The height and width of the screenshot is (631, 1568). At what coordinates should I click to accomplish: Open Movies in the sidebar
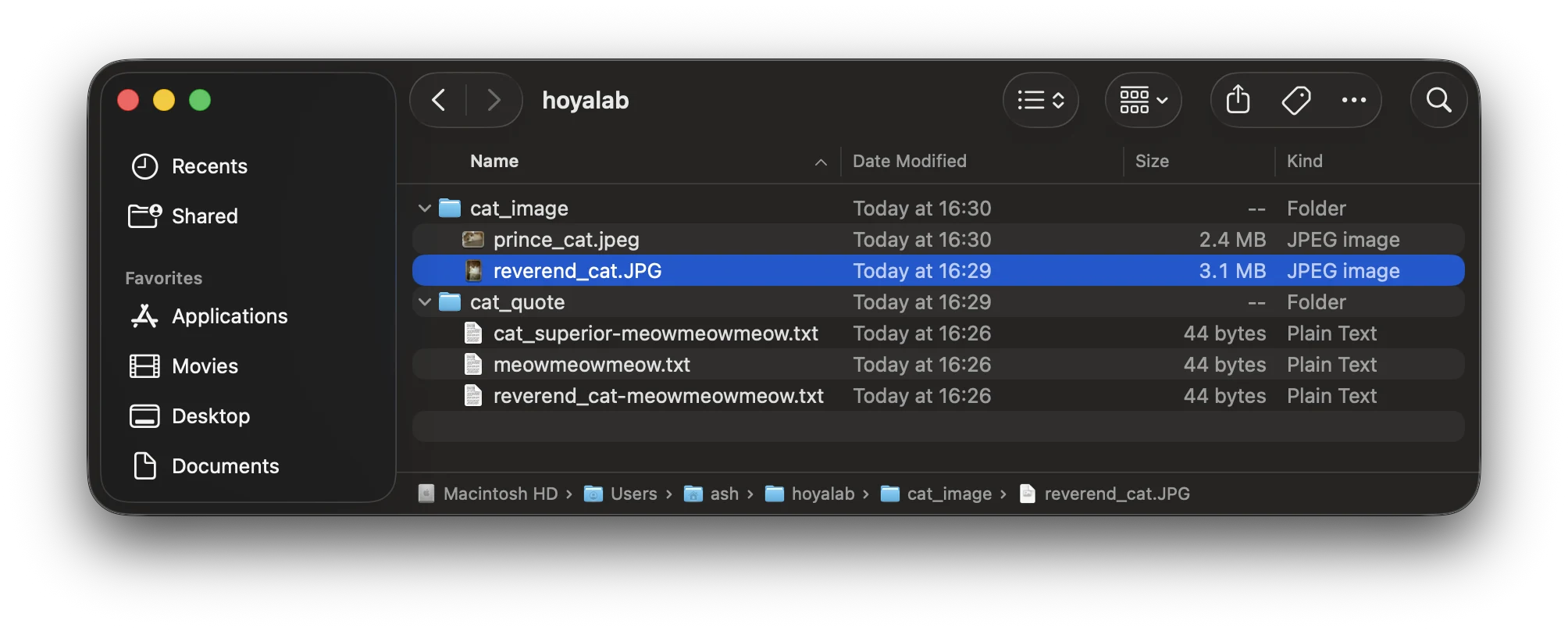184,366
